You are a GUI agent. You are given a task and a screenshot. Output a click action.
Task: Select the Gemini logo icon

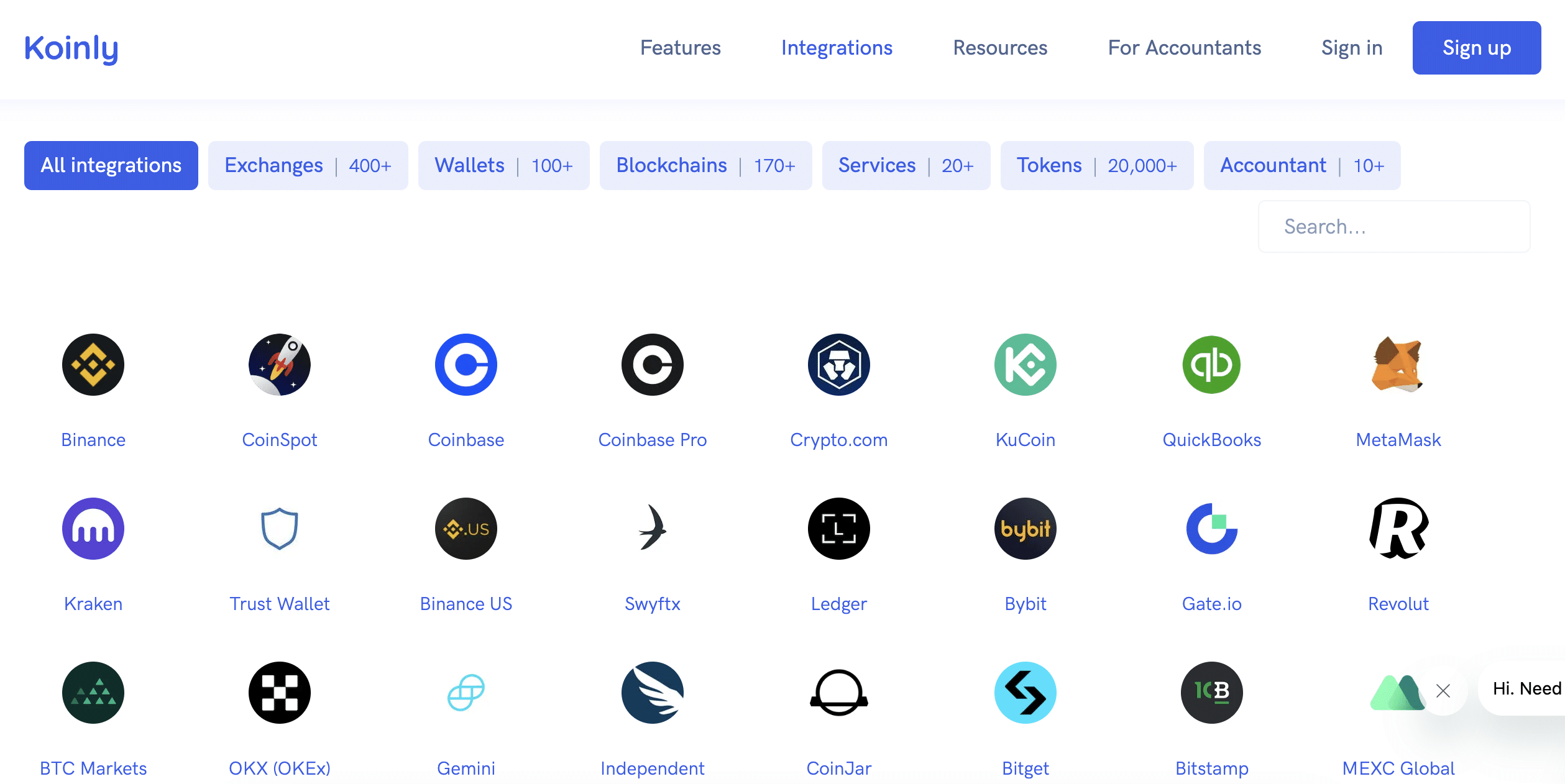[x=466, y=693]
